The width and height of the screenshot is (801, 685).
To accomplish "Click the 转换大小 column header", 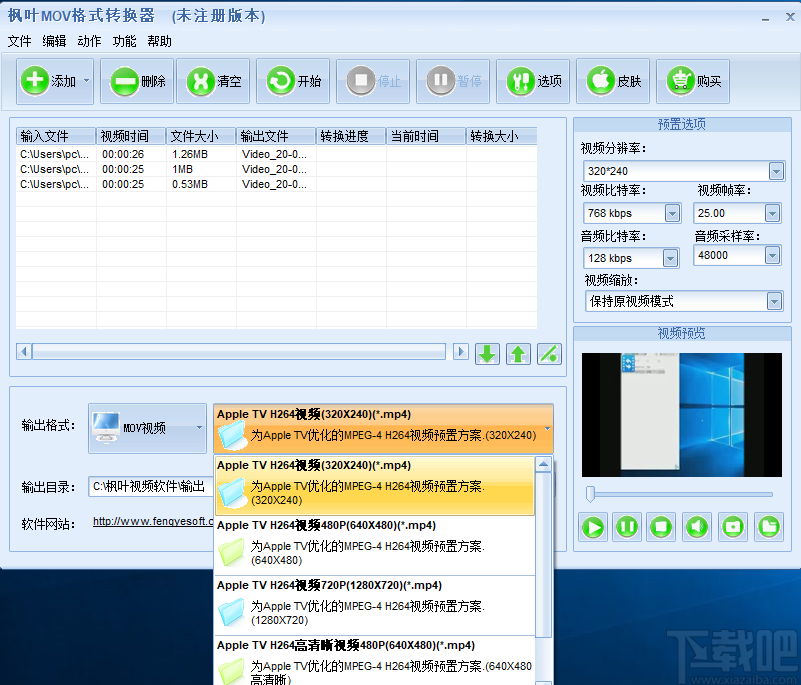I will [x=501, y=136].
